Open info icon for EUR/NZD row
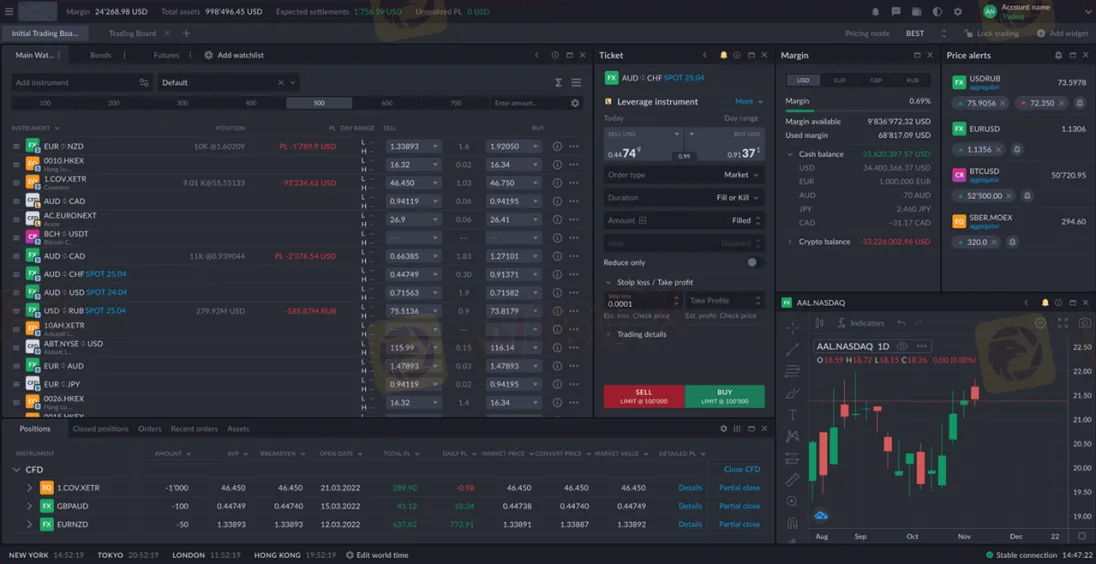1096x564 pixels. coord(557,147)
